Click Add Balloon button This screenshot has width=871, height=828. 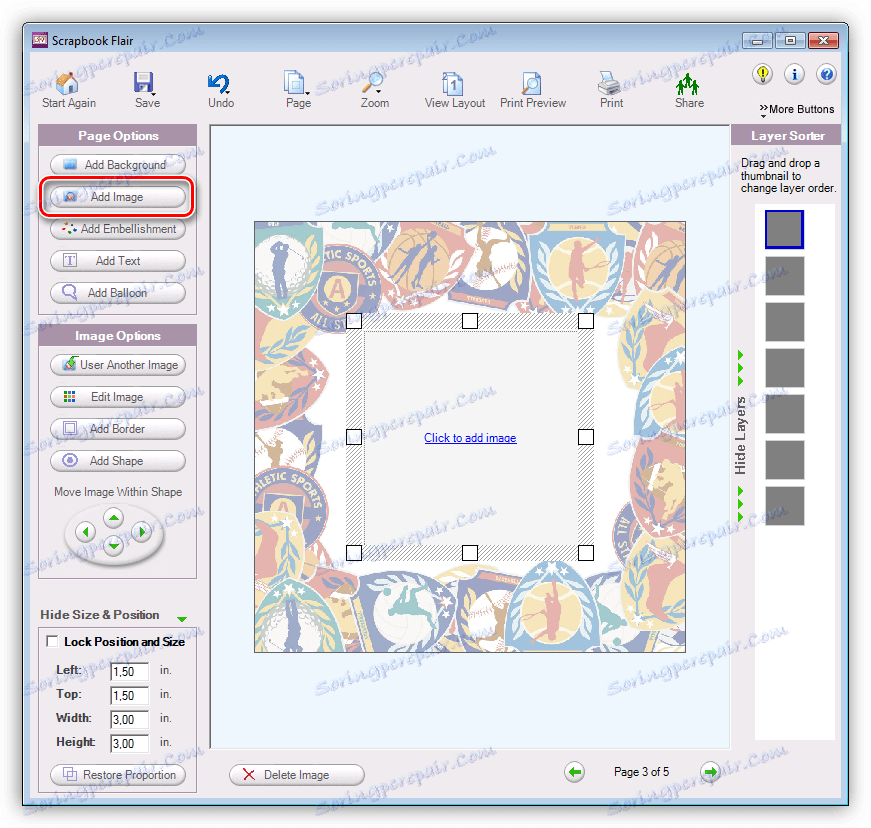118,293
